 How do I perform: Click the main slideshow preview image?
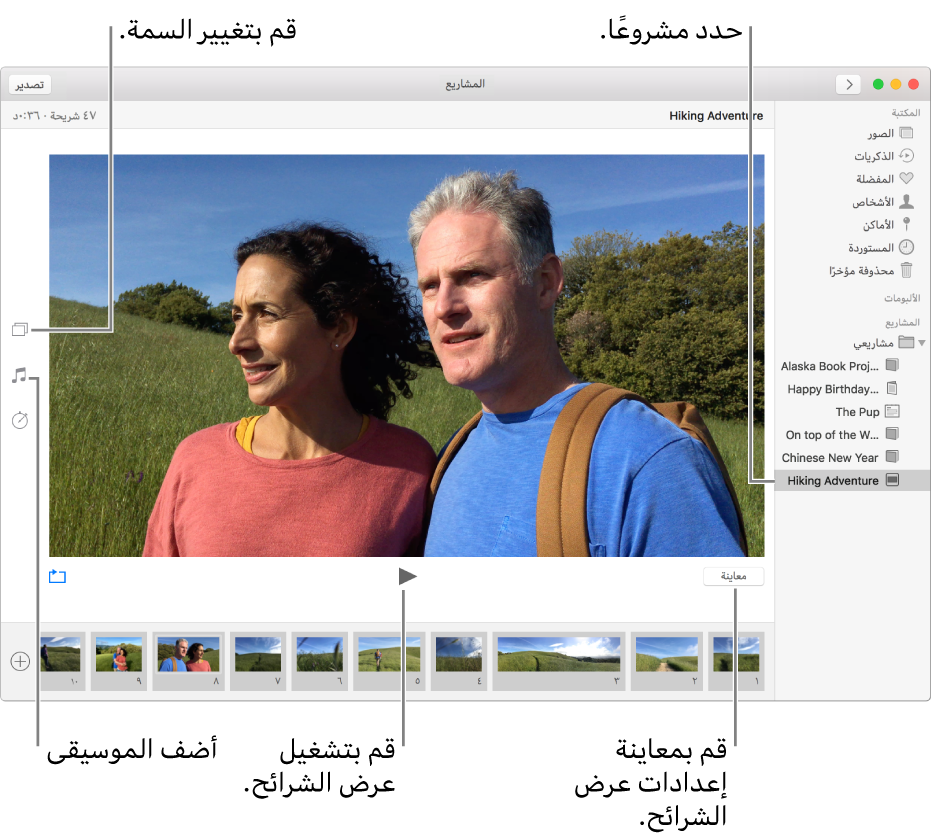click(x=407, y=355)
